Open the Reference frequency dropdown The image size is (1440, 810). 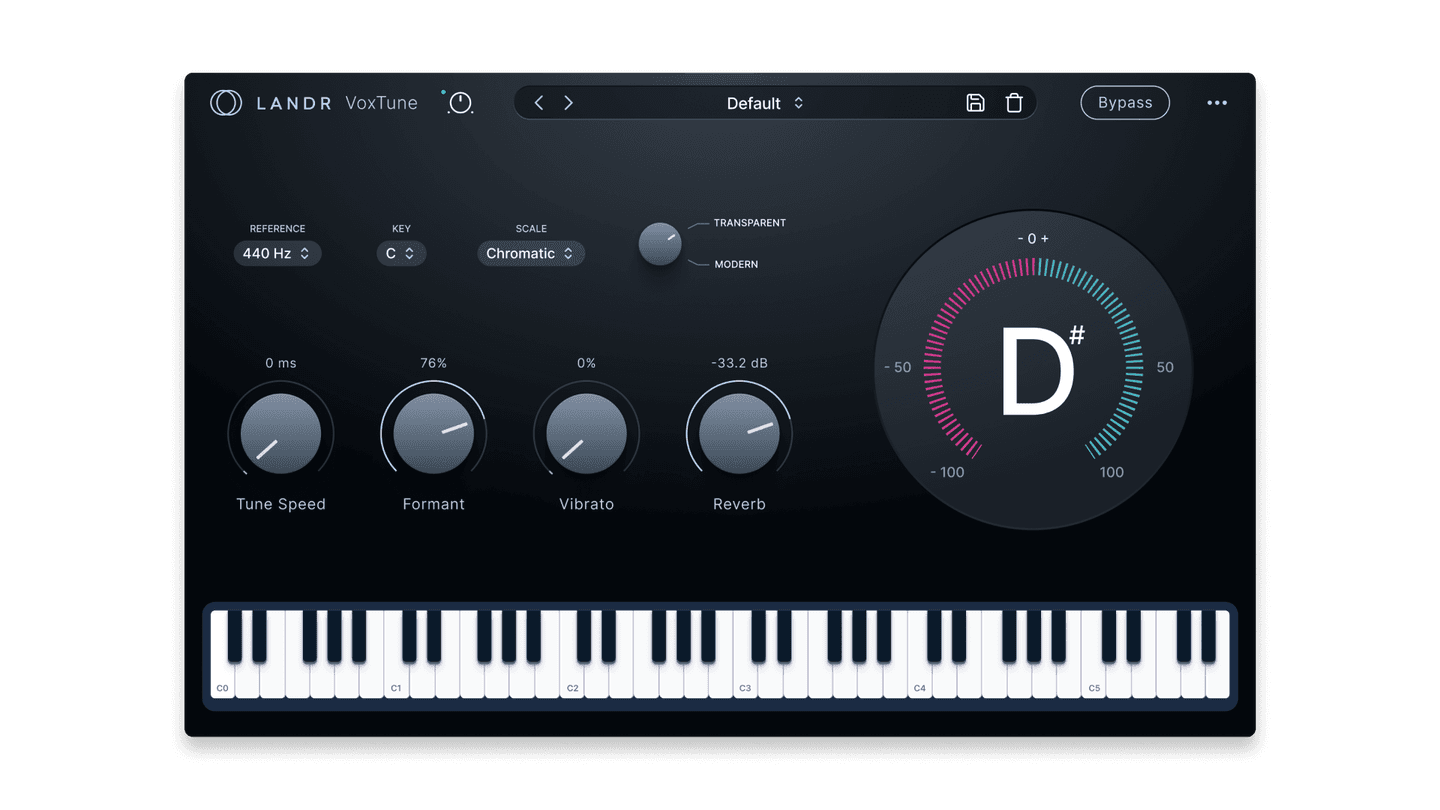pos(277,253)
